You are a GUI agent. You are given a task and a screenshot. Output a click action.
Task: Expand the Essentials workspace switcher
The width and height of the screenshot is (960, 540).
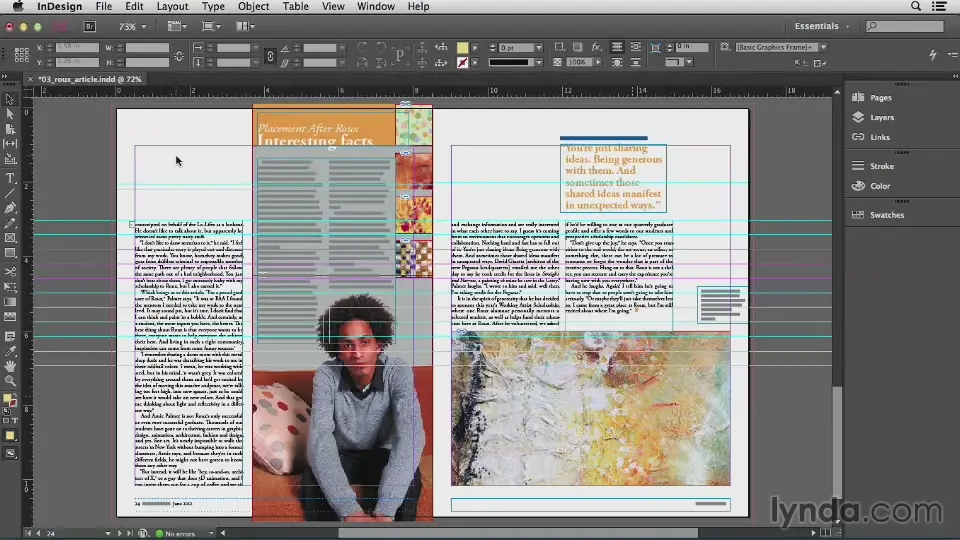pyautogui.click(x=822, y=27)
